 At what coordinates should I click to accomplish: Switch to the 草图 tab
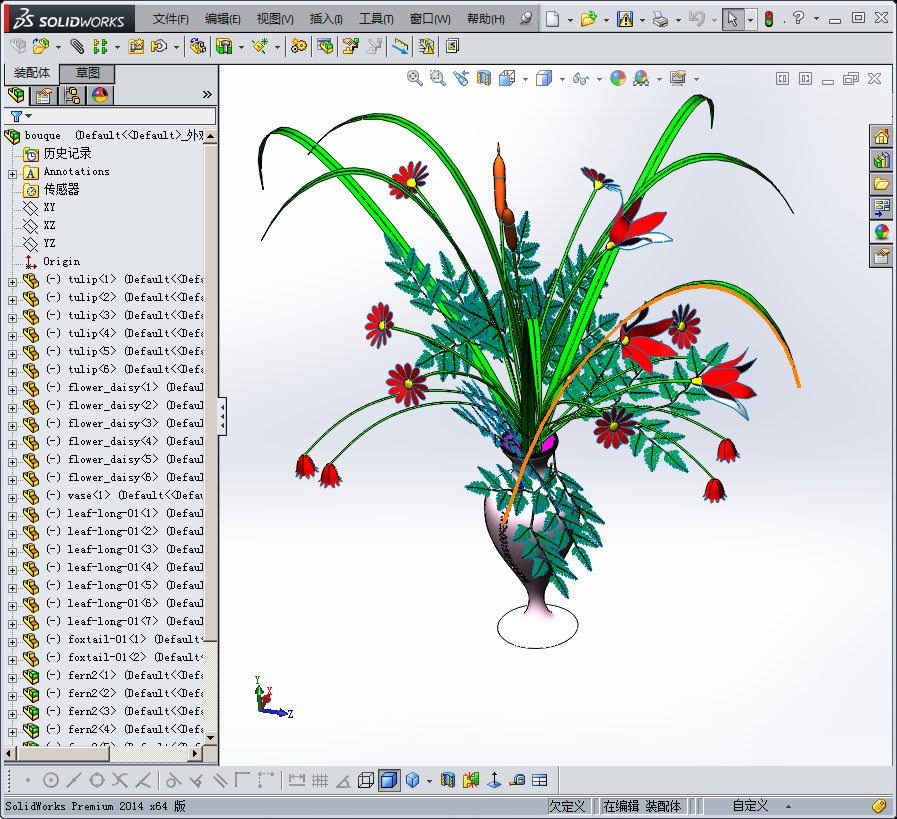click(88, 73)
